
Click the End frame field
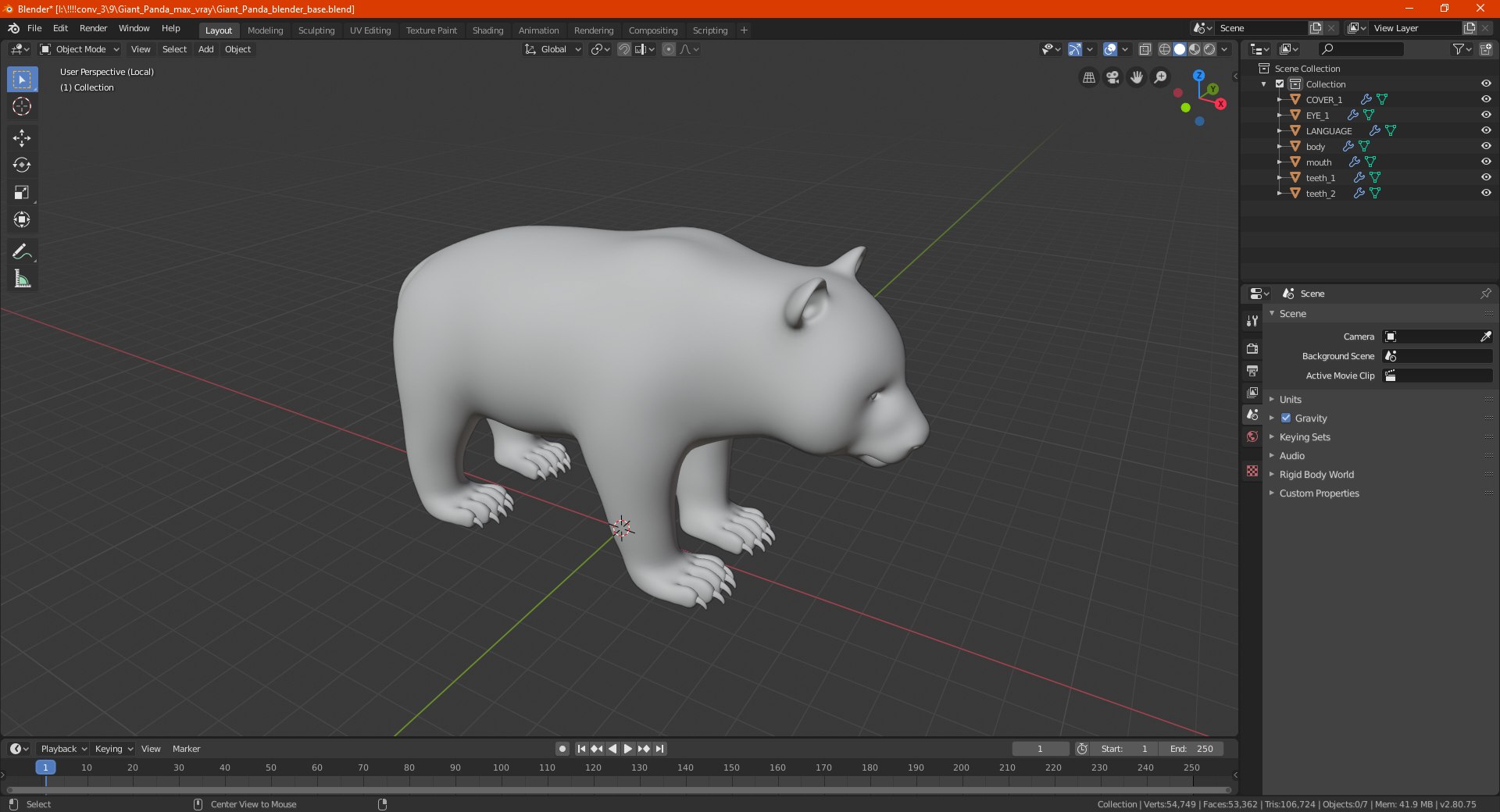pyautogui.click(x=1191, y=749)
